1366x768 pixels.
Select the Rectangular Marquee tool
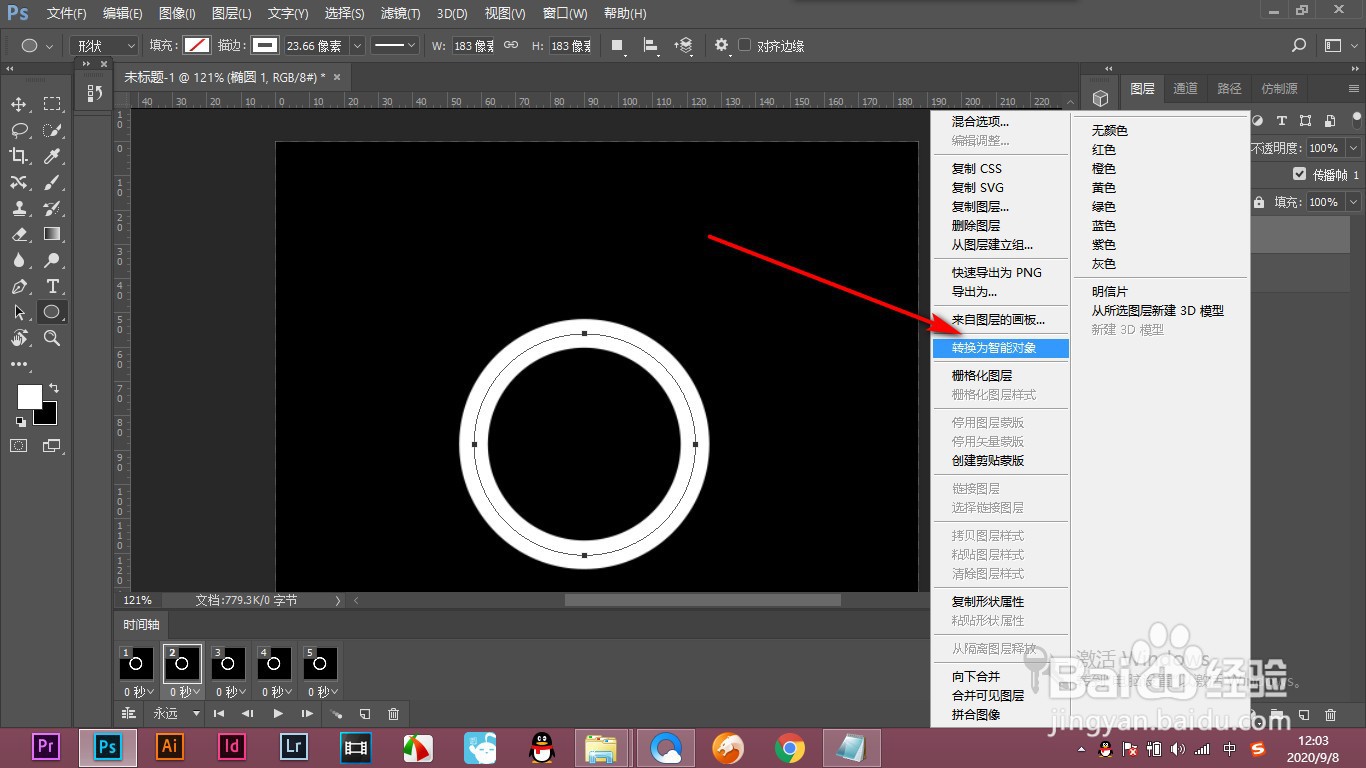pos(52,104)
